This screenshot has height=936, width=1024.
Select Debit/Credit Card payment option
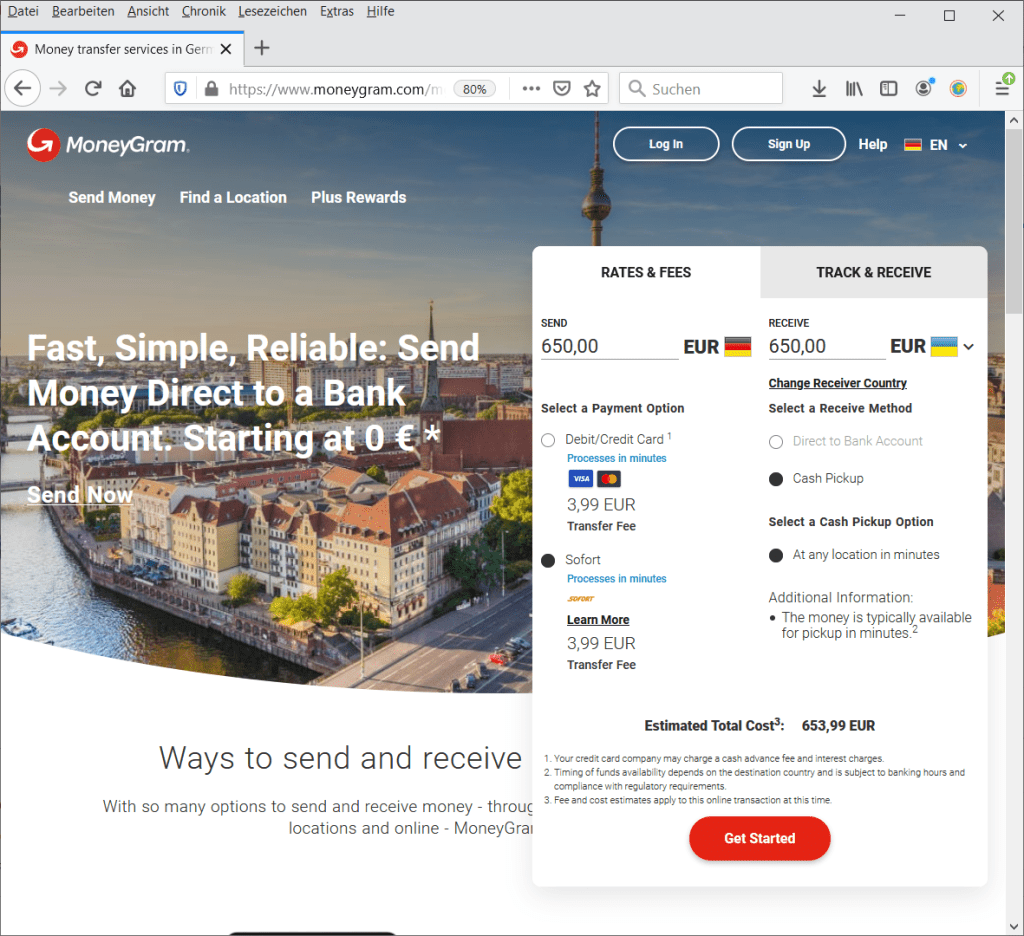(x=548, y=440)
